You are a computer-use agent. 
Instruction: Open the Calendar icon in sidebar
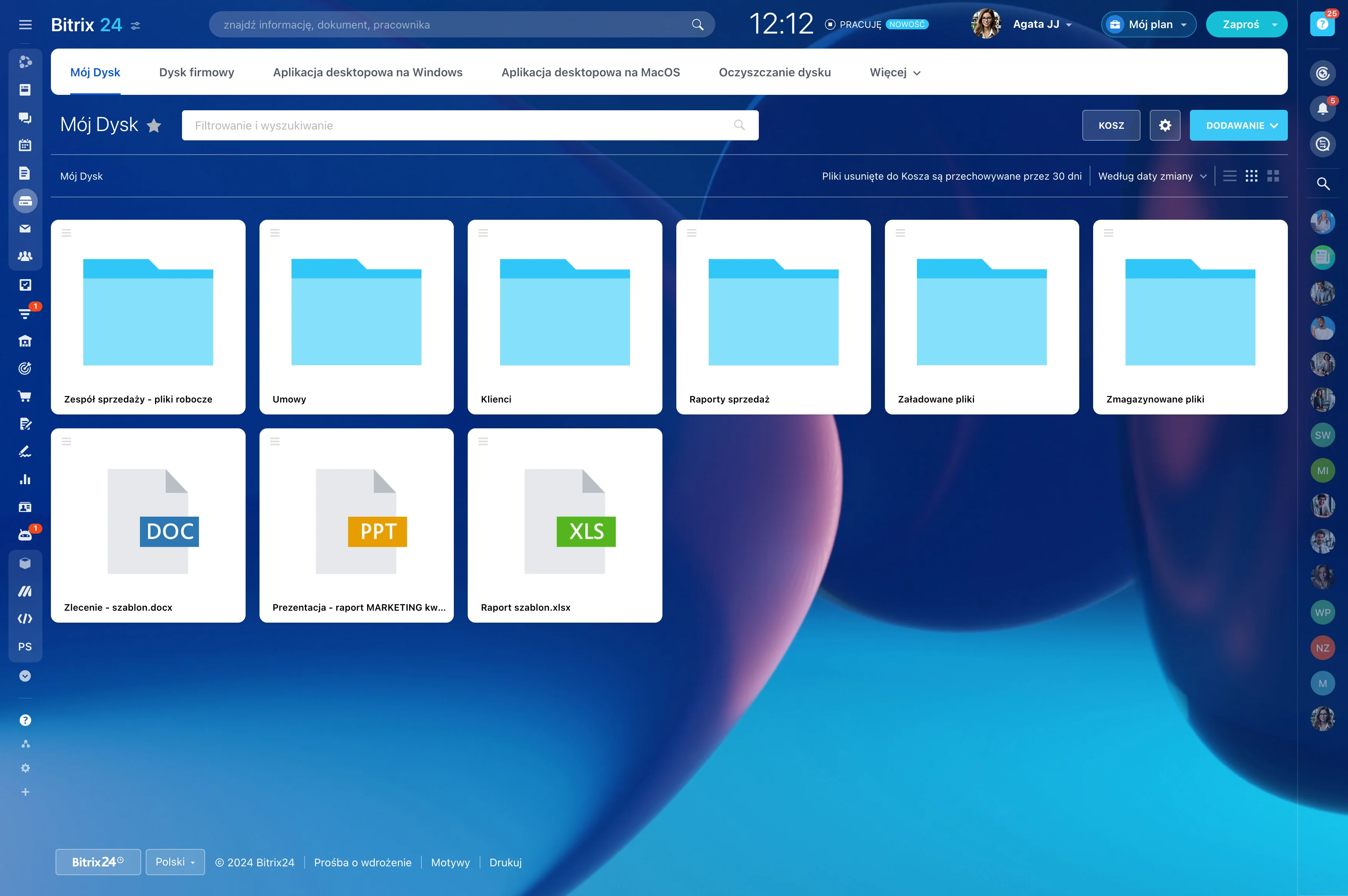[x=25, y=145]
